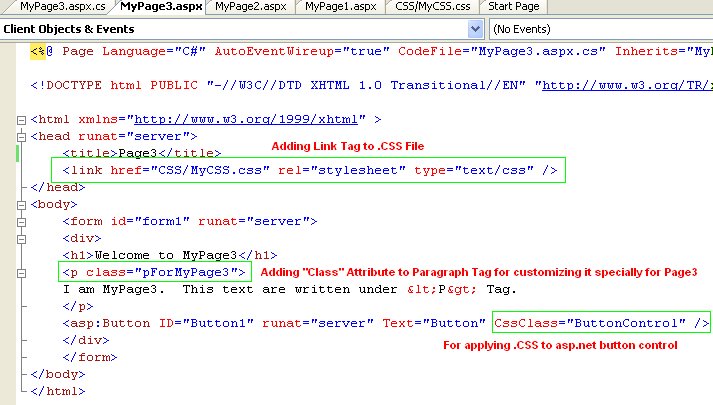Click the title Page3 line

pos(142,153)
